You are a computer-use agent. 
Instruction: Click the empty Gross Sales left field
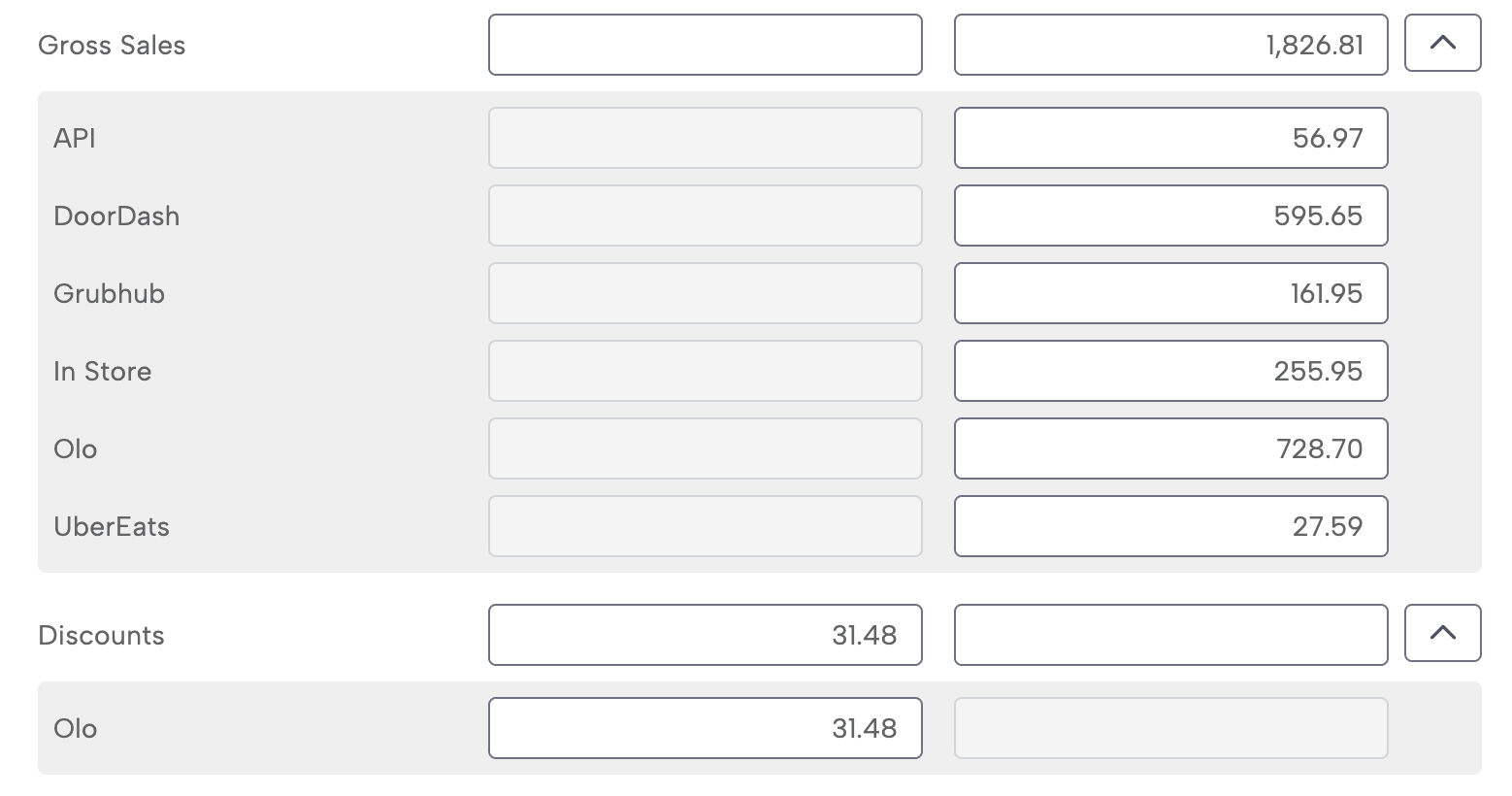705,45
